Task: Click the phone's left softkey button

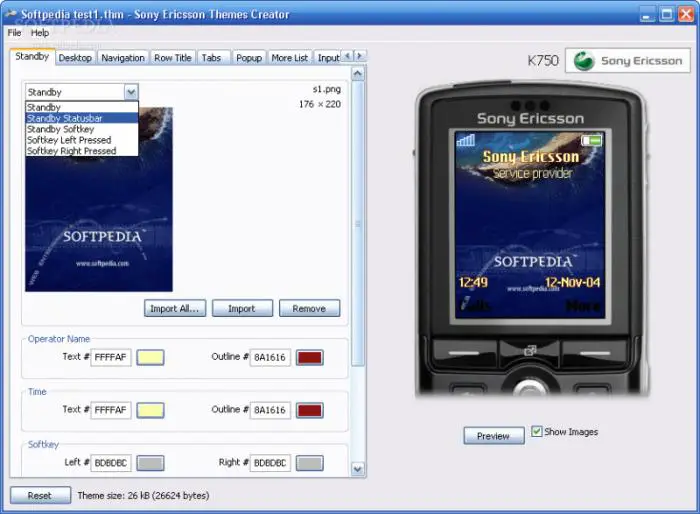Action: [463, 353]
